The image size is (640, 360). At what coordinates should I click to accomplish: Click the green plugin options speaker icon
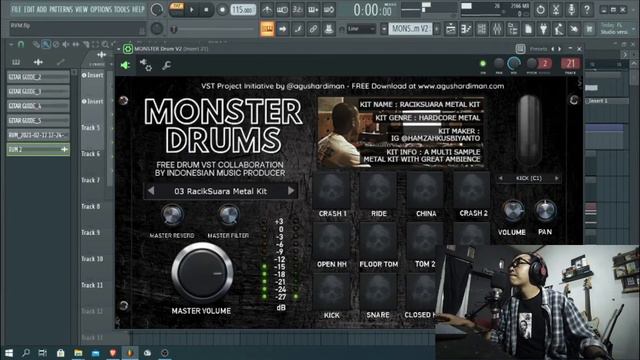tap(125, 65)
